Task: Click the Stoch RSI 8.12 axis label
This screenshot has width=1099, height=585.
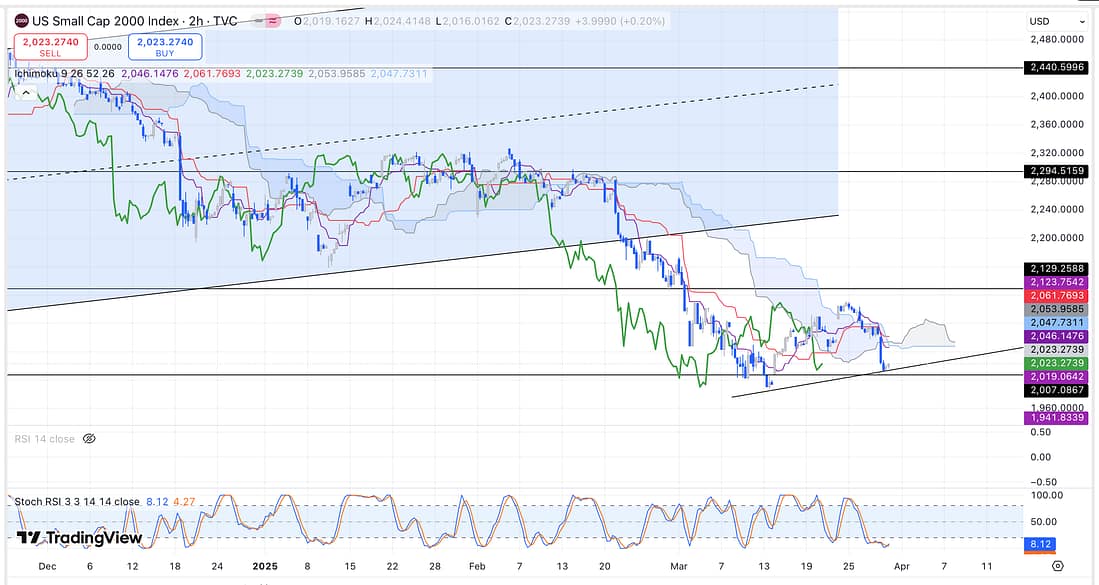Action: tap(1042, 543)
